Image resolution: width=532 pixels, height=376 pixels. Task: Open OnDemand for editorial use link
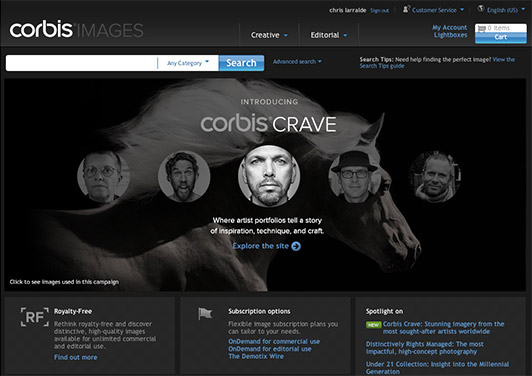click(x=270, y=349)
